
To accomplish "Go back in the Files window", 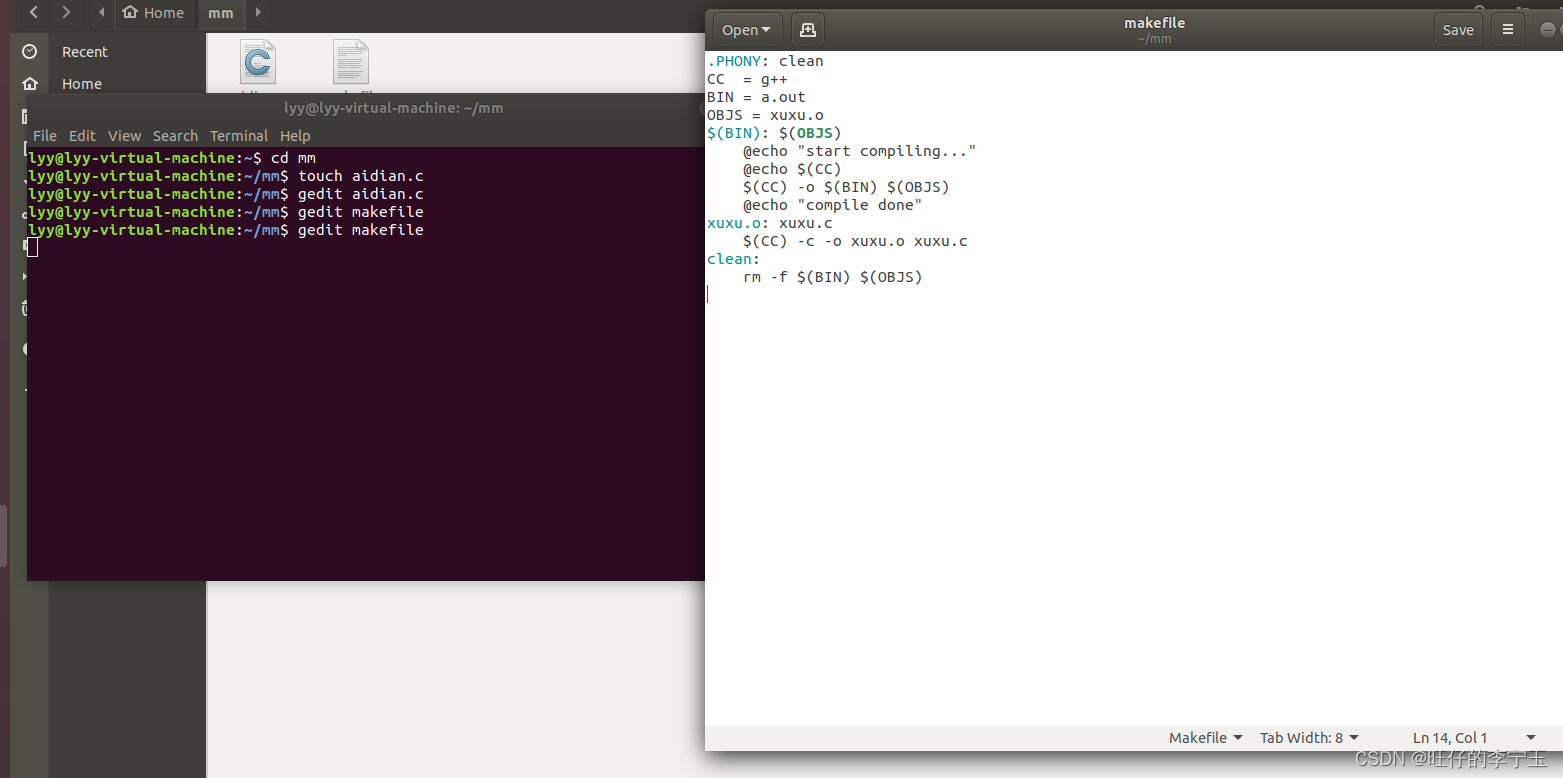I will [35, 13].
